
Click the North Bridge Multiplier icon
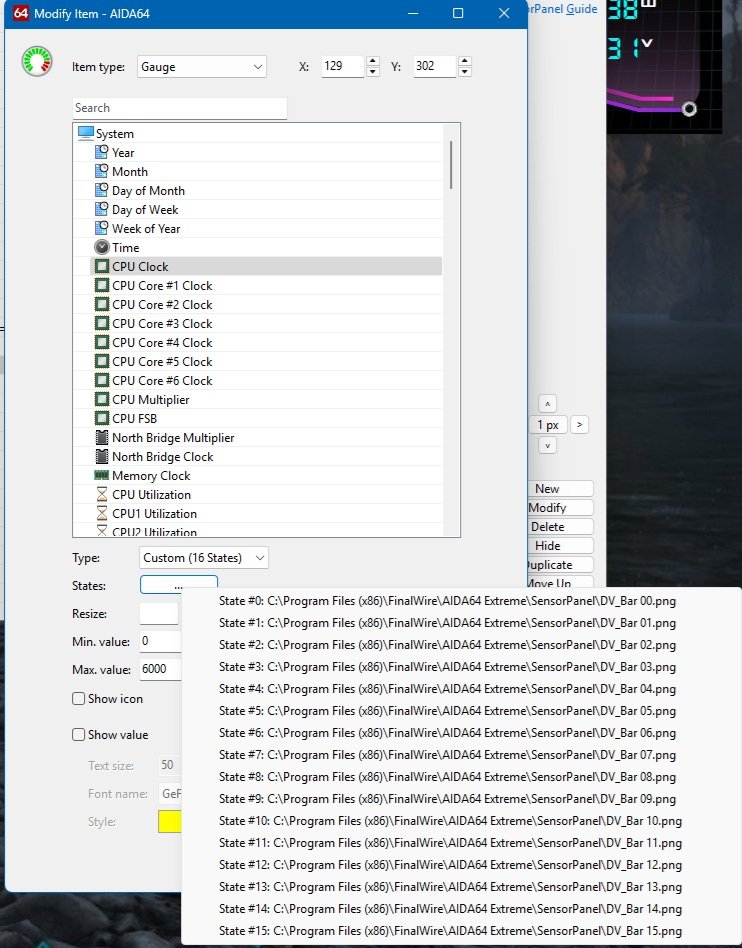pos(102,437)
